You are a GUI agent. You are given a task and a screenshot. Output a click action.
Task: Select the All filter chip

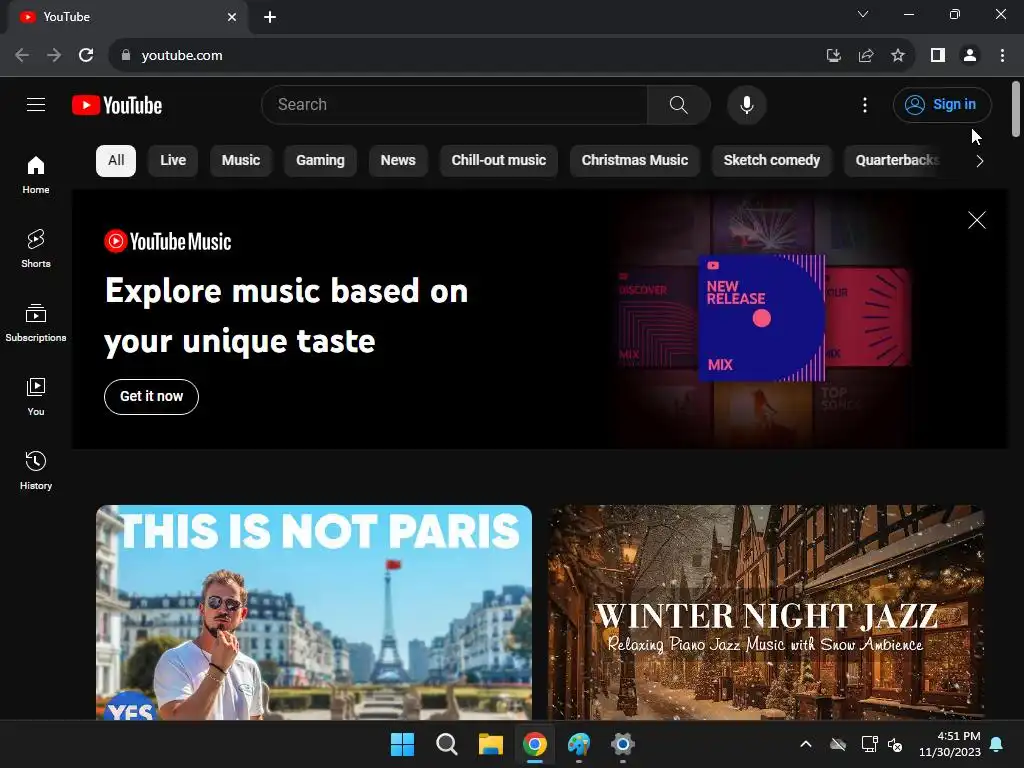point(116,161)
